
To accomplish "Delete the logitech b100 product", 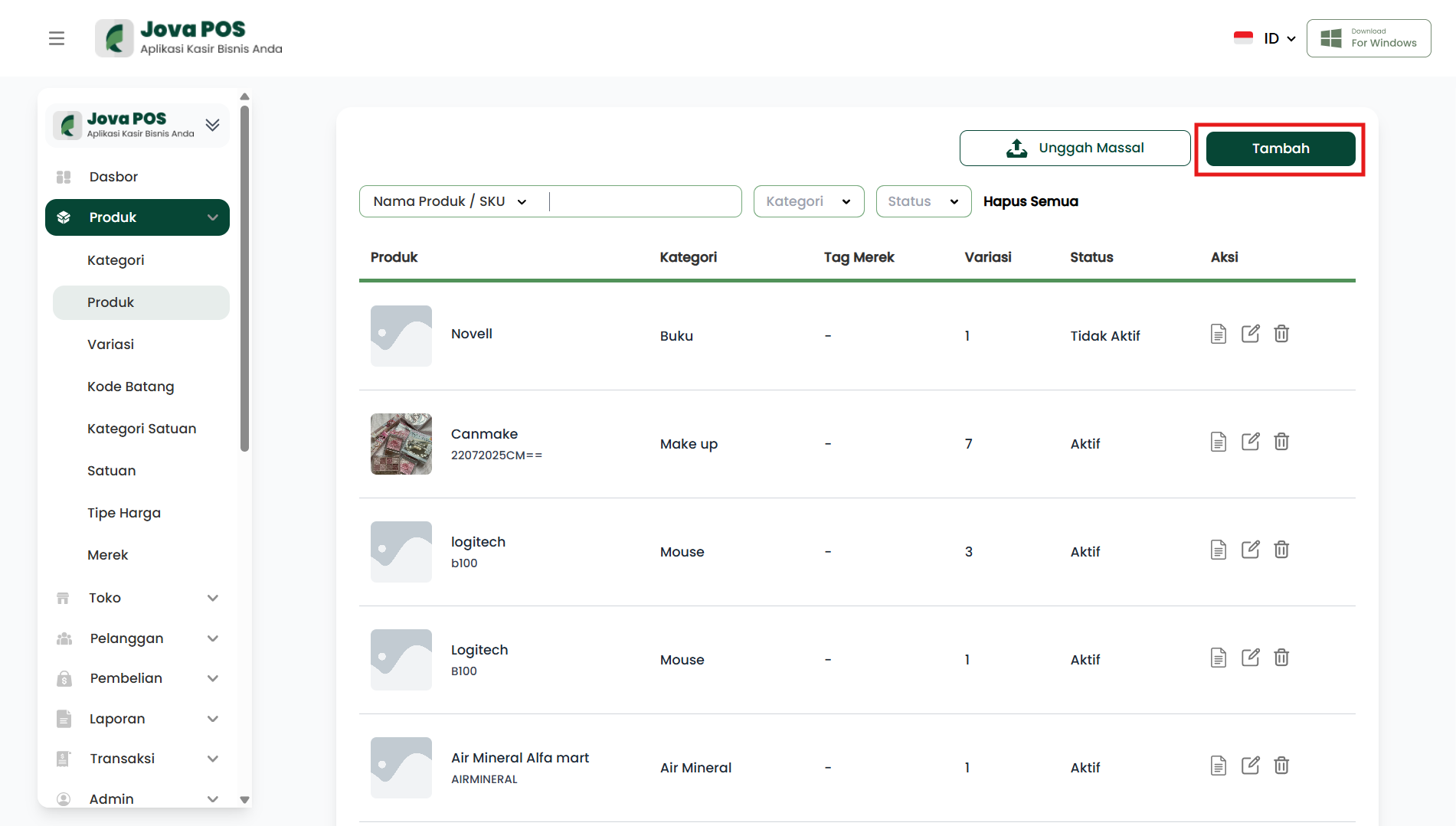I will (1281, 550).
